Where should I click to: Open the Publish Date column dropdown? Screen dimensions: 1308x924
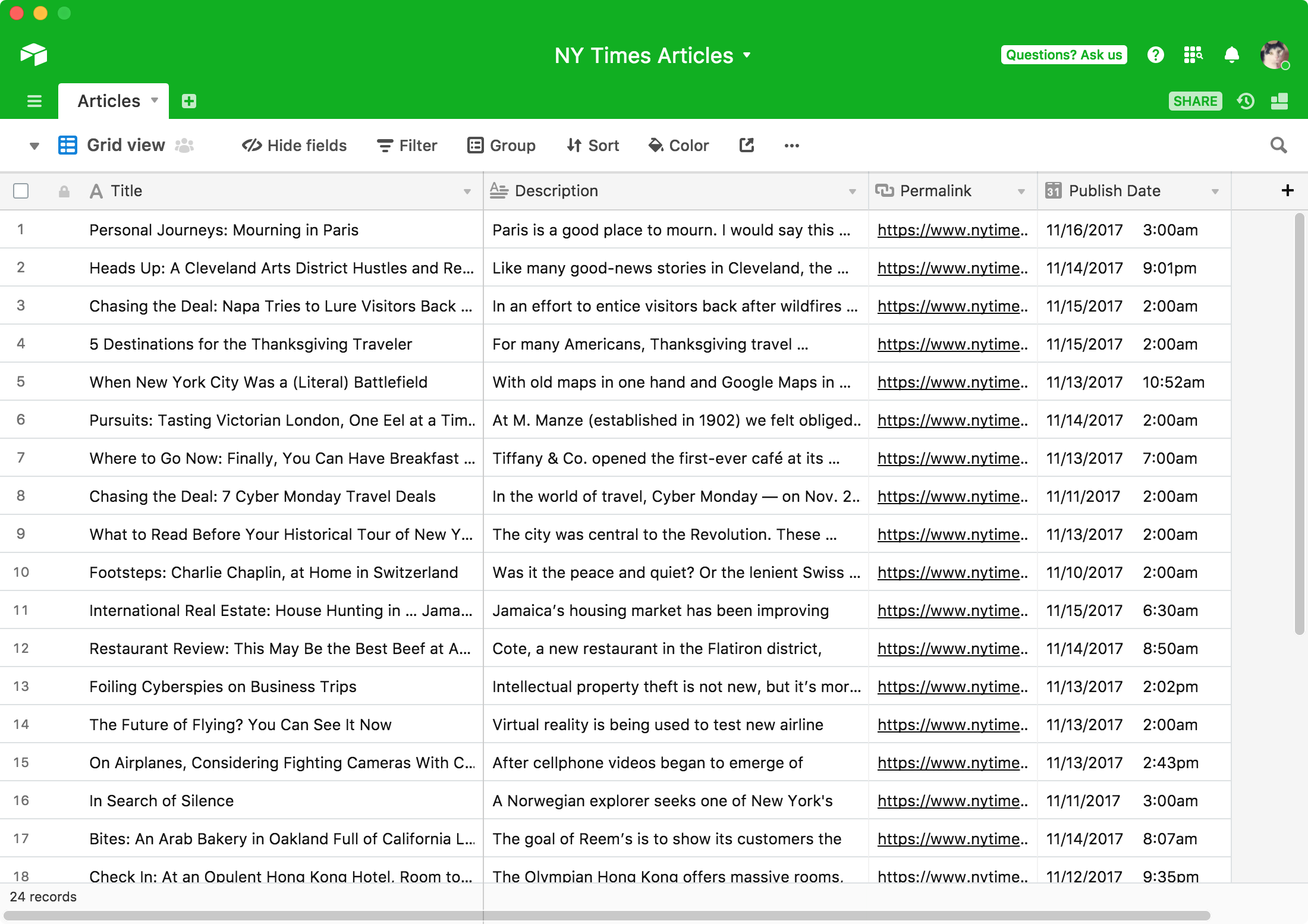click(1215, 191)
